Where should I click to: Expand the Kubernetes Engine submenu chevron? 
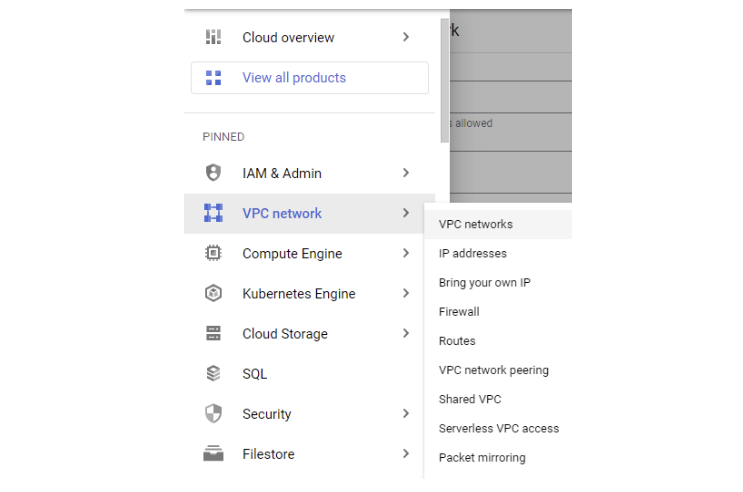tap(406, 293)
